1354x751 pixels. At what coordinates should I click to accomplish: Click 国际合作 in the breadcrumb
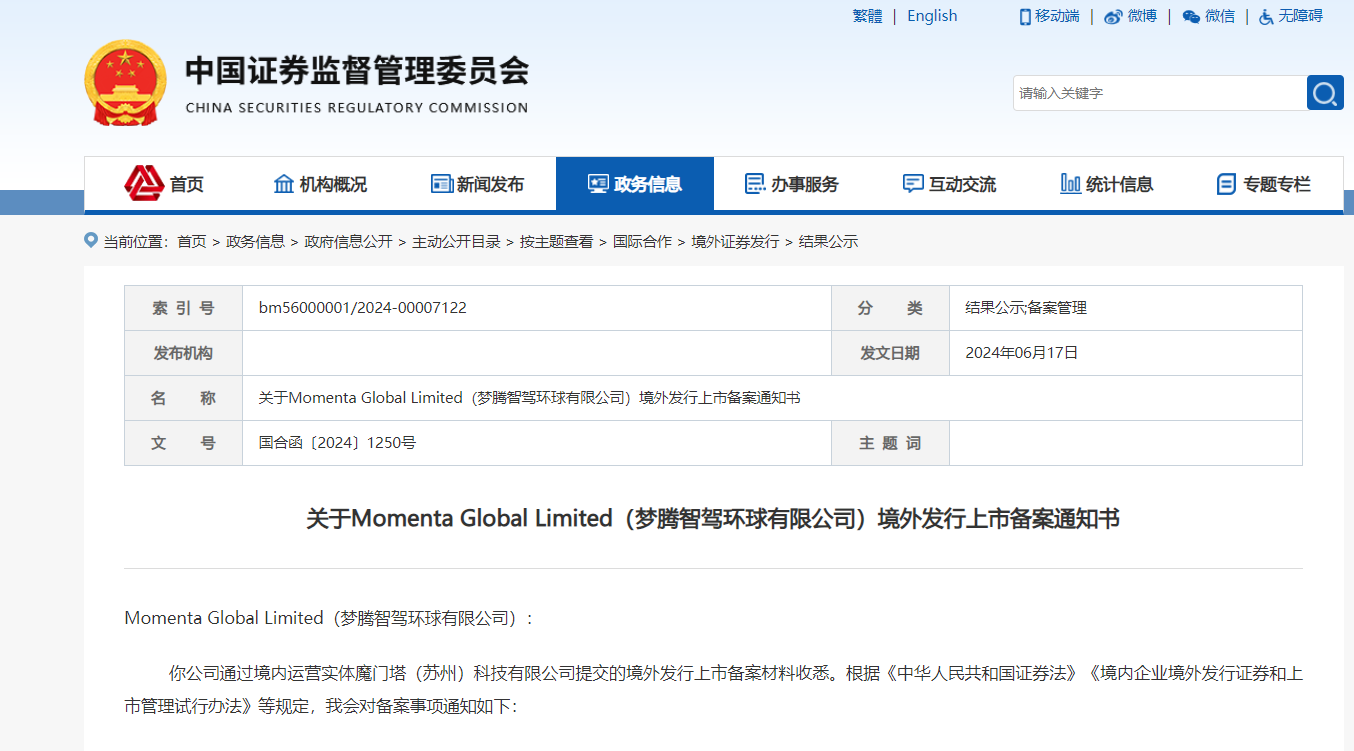coord(642,242)
